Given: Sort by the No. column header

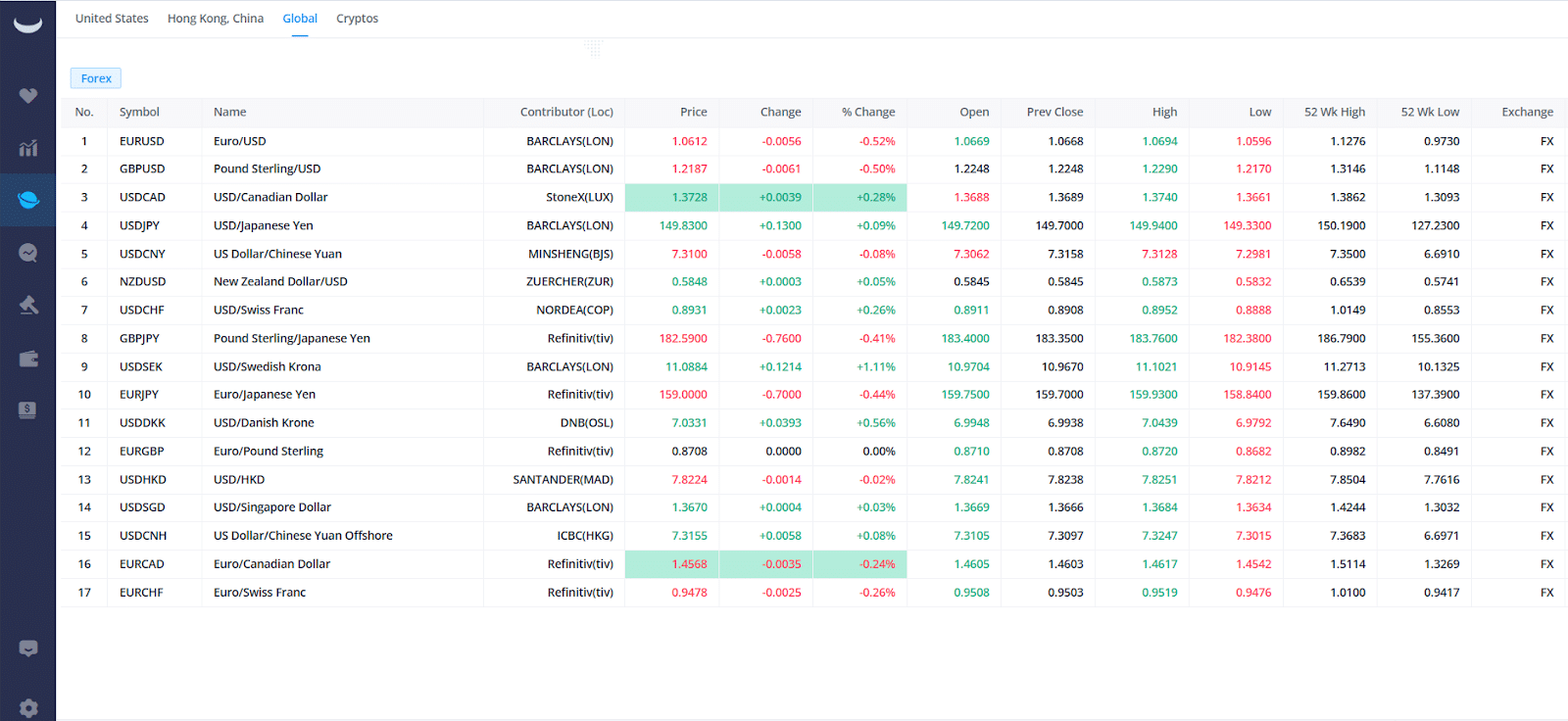Looking at the screenshot, I should (x=84, y=113).
